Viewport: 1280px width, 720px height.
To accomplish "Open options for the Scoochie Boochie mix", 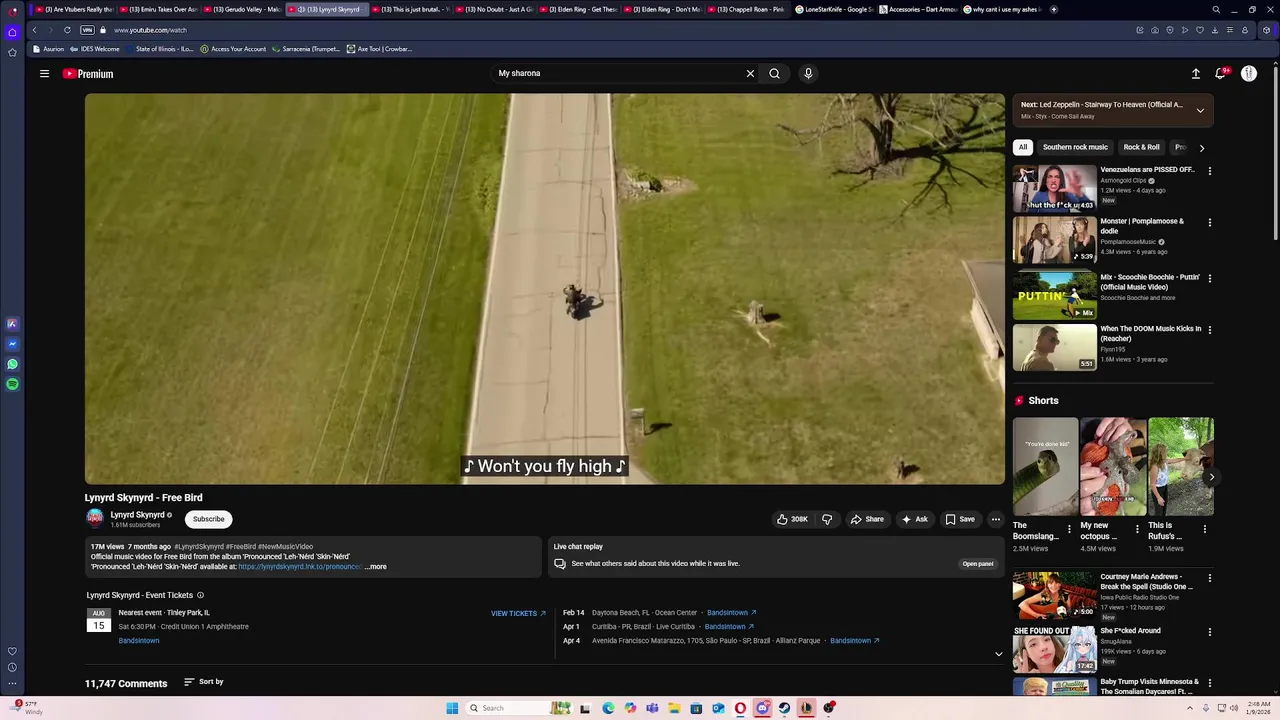I will click(x=1209, y=279).
